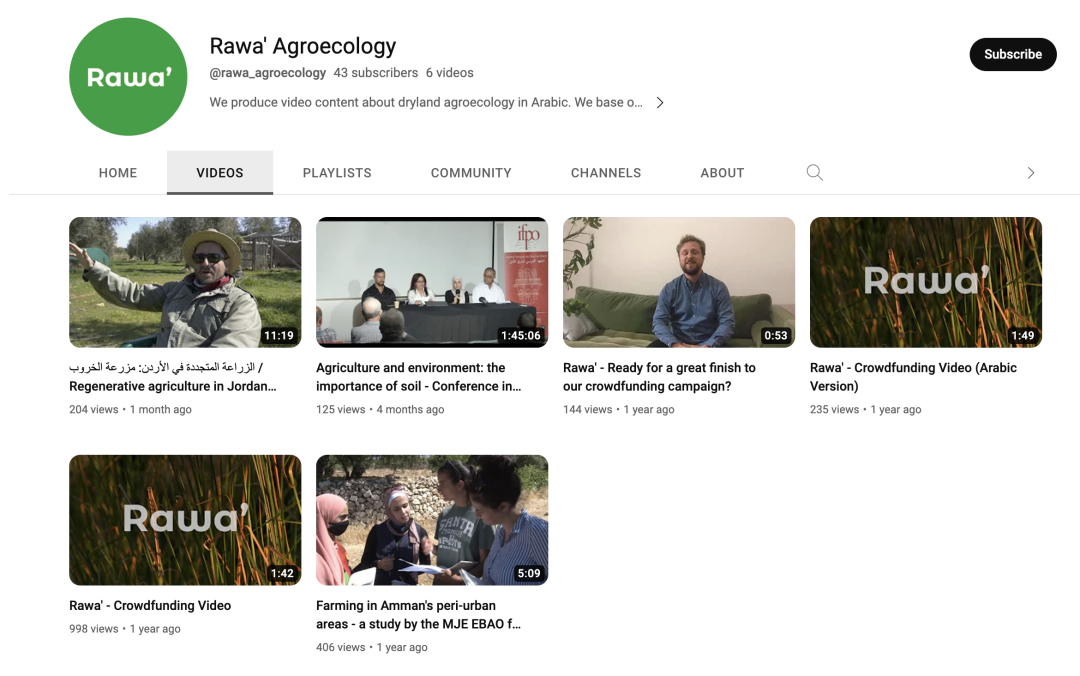Click title 'Agriculture and environment: the importance of soil'
Viewport: 1080px width, 676px height.
(x=418, y=377)
